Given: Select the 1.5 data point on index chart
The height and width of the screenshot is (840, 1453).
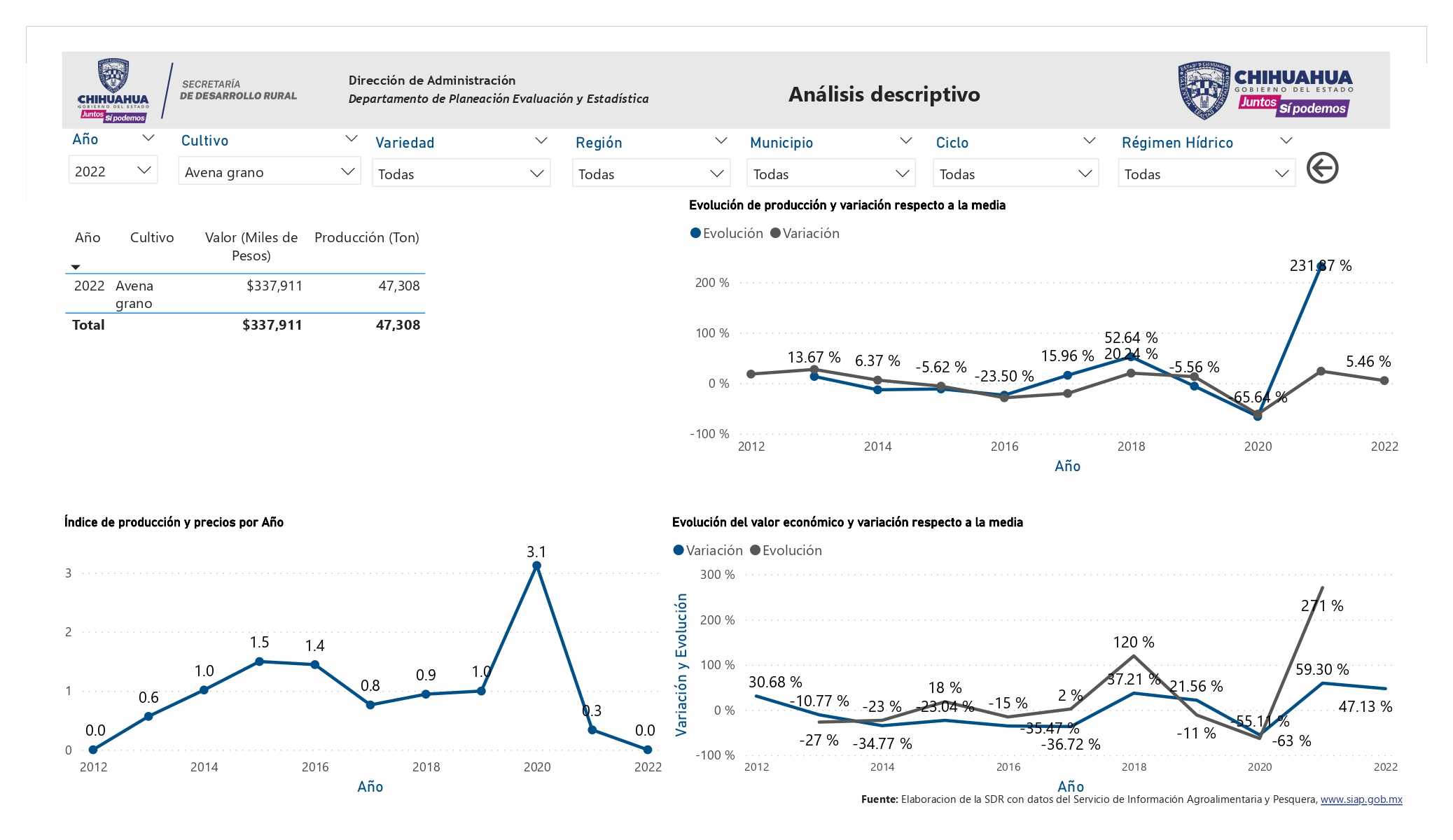Looking at the screenshot, I should (x=259, y=661).
